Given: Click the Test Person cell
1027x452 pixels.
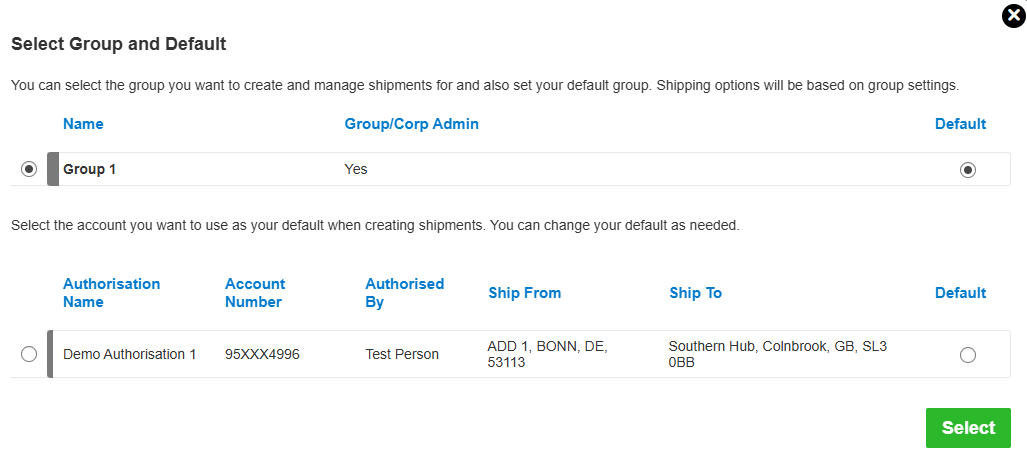Looking at the screenshot, I should point(402,354).
